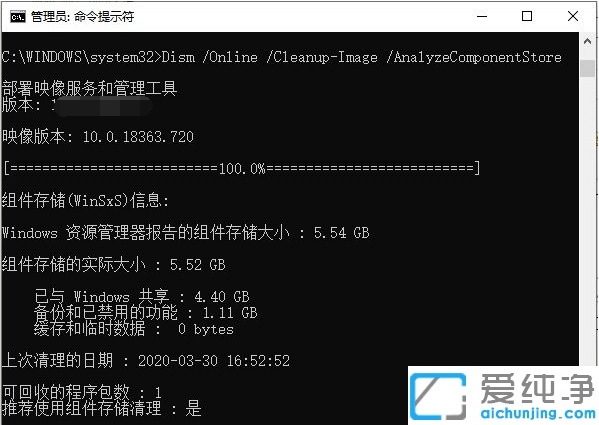The width and height of the screenshot is (599, 425).
Task: Click the 映像版本: 10.0.18363.720 line
Action: click(x=98, y=136)
